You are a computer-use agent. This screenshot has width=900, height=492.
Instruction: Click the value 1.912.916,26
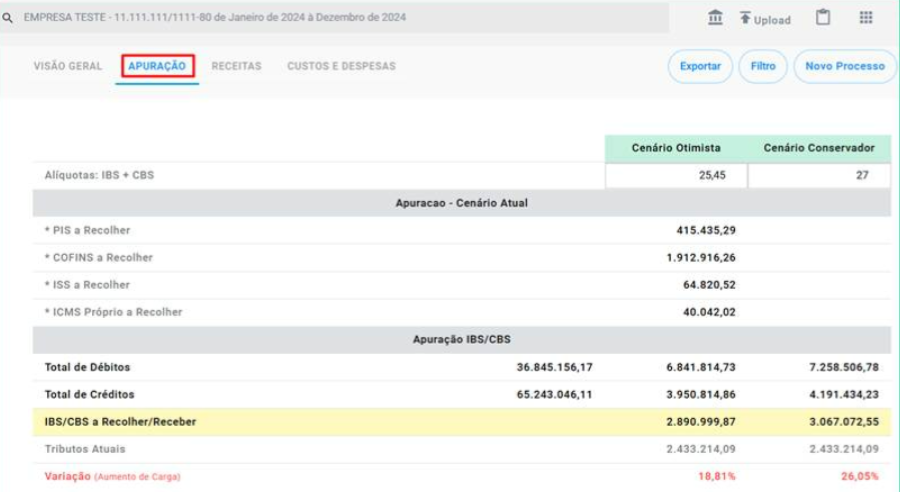701,258
